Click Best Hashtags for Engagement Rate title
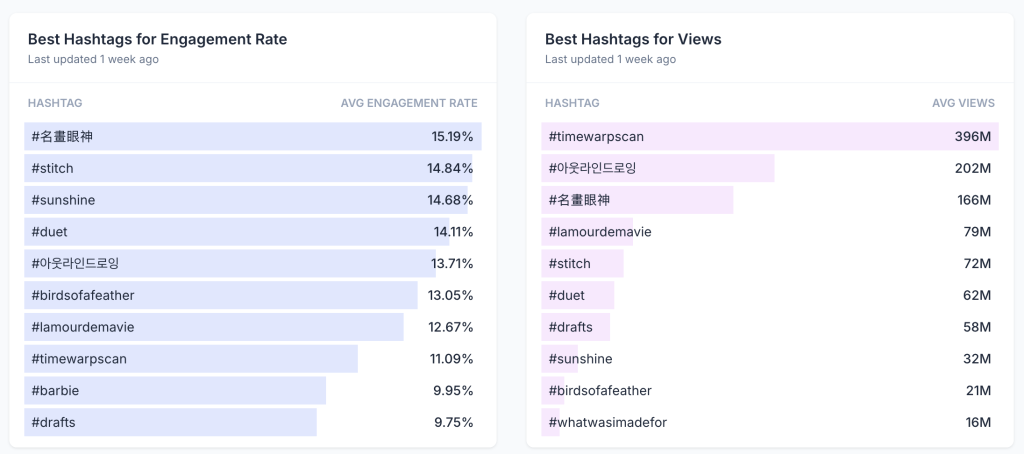Image resolution: width=1024 pixels, height=454 pixels. (157, 39)
